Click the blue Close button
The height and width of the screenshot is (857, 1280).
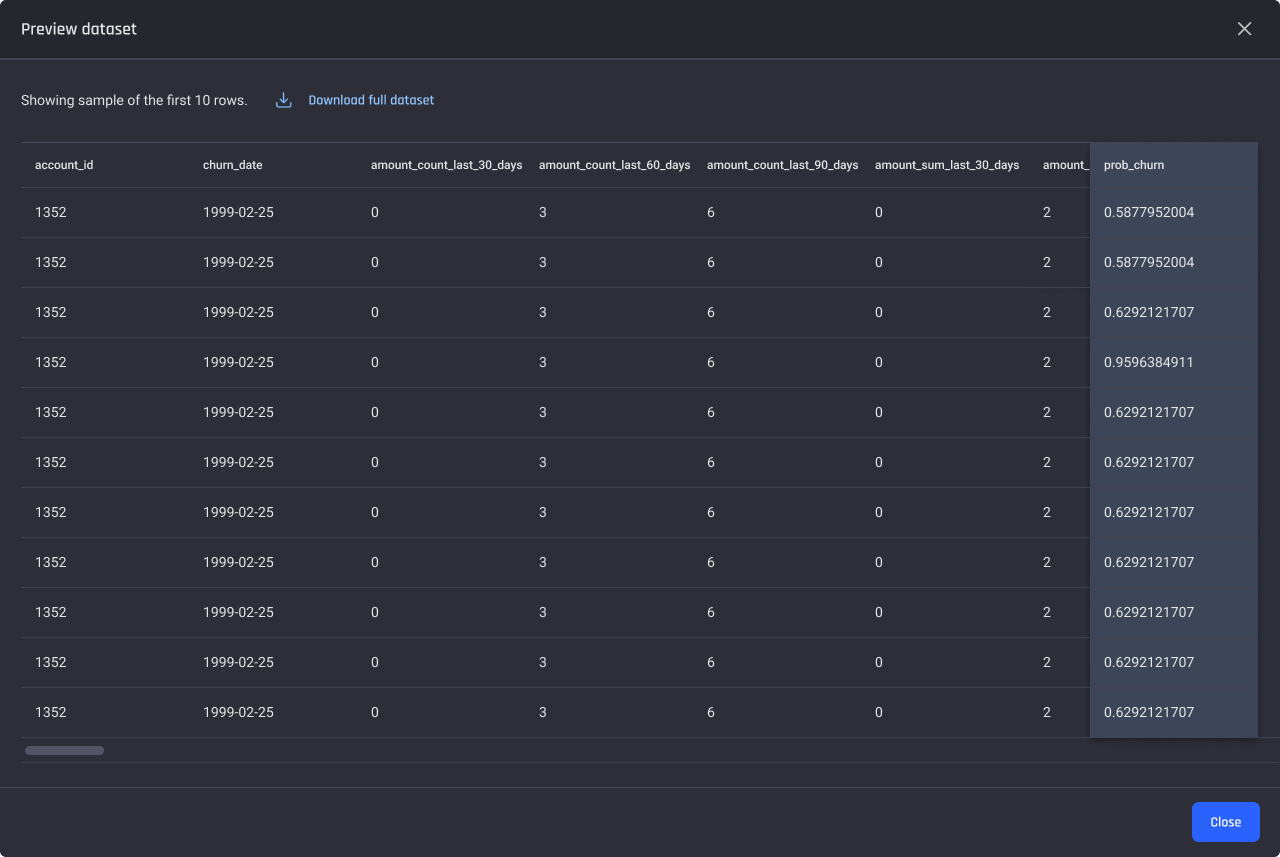point(1225,822)
